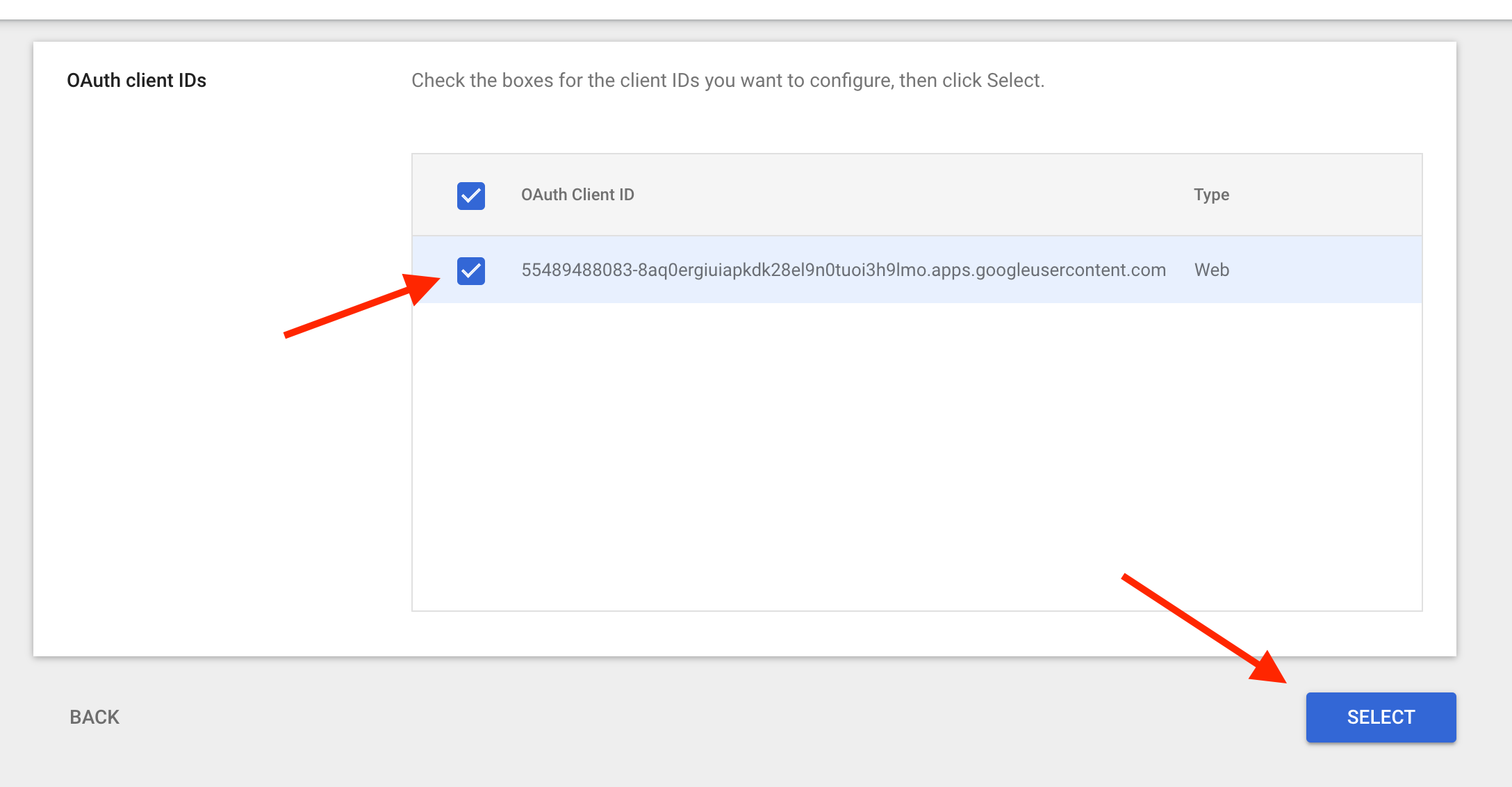Click the word Select in the instructions
Viewport: 1512px width, 787px height.
(1013, 81)
